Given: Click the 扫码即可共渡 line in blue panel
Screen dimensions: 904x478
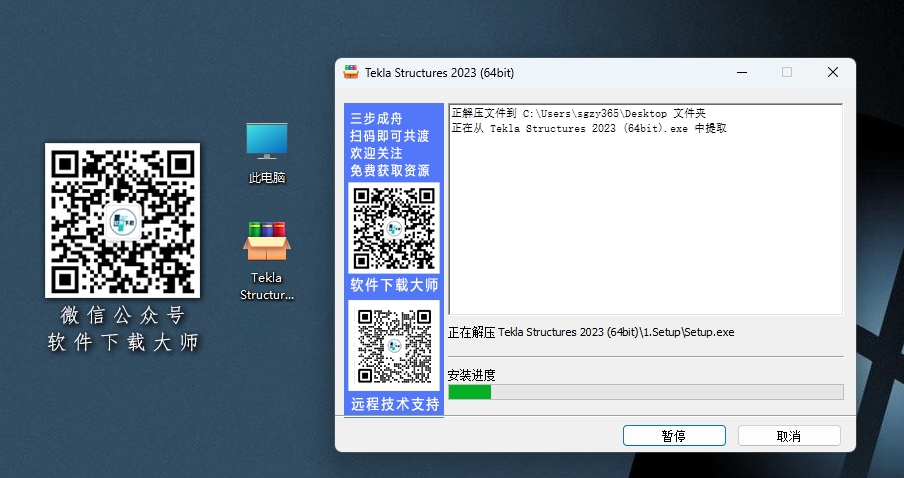Looking at the screenshot, I should [x=390, y=136].
